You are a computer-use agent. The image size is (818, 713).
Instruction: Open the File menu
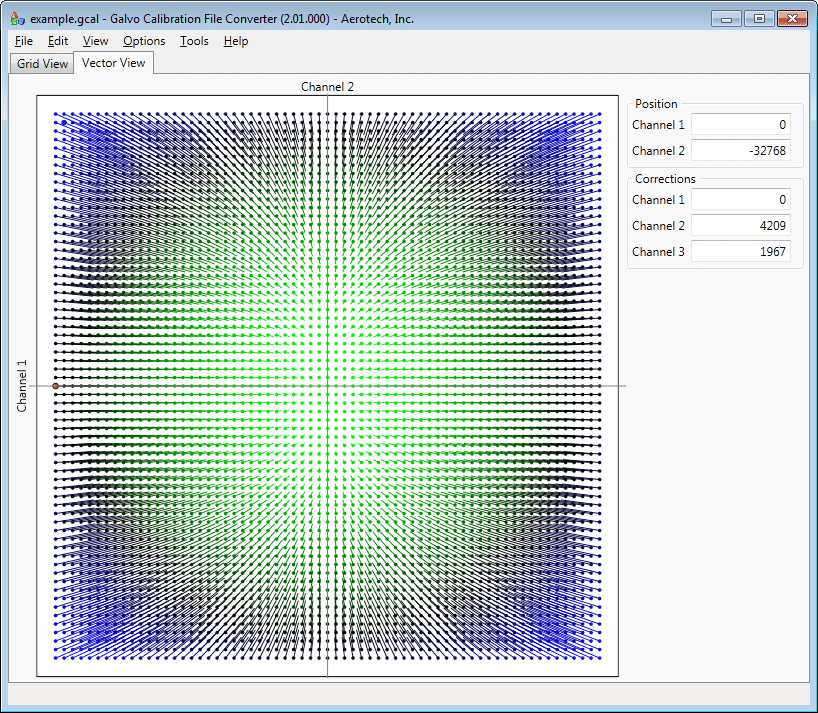tap(24, 41)
